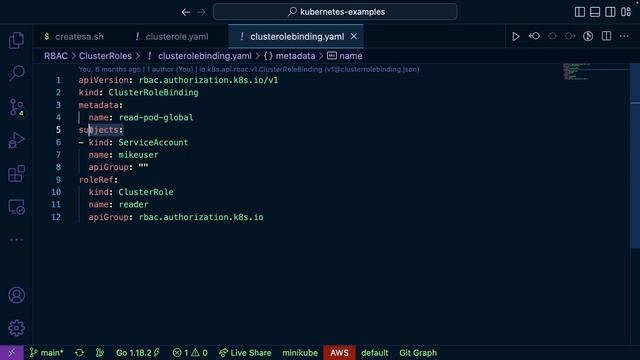Open the Customize Layout control

pyautogui.click(x=626, y=12)
